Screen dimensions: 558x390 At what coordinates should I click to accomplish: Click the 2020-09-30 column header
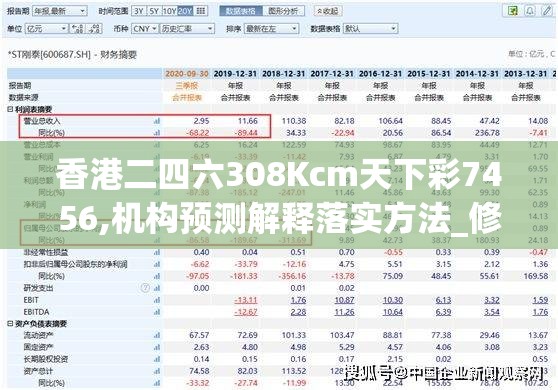click(x=187, y=74)
